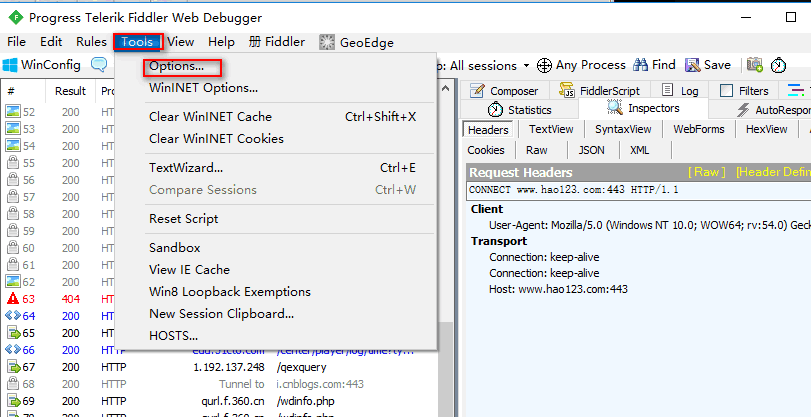This screenshot has height=417, width=811.
Task: Switch to the TextView request tab
Action: tap(549, 129)
